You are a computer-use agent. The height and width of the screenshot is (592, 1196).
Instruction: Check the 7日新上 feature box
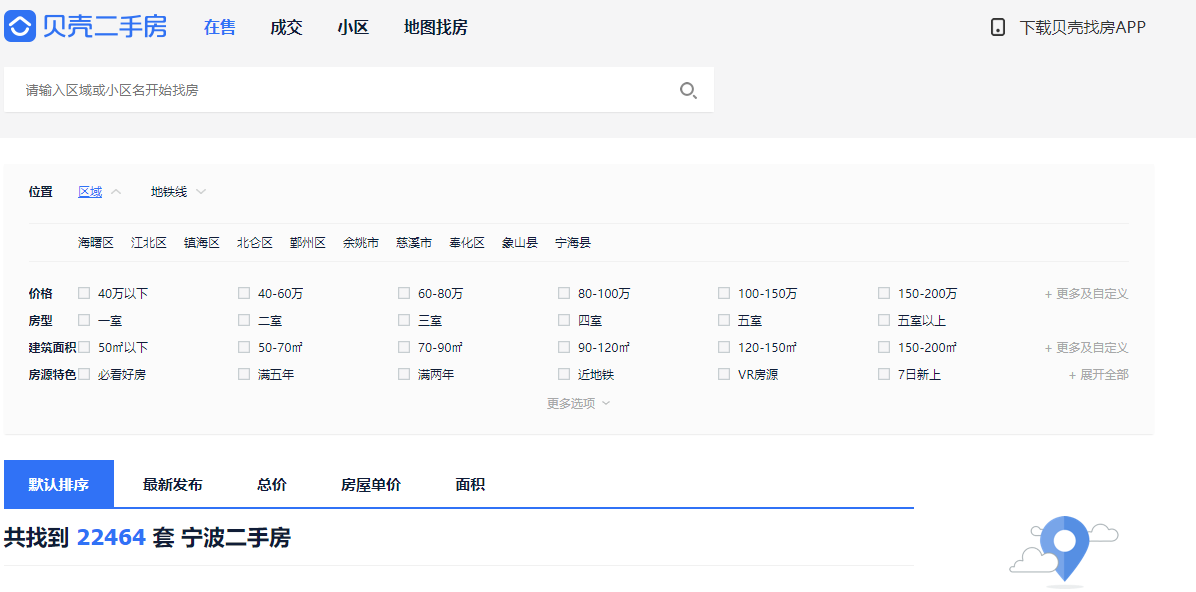pyautogui.click(x=884, y=374)
